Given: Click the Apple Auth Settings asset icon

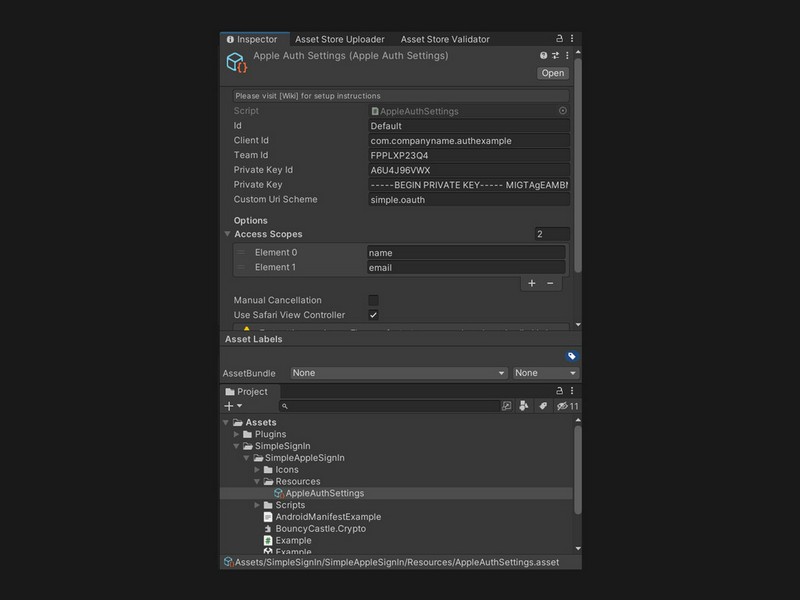Looking at the screenshot, I should [x=237, y=63].
